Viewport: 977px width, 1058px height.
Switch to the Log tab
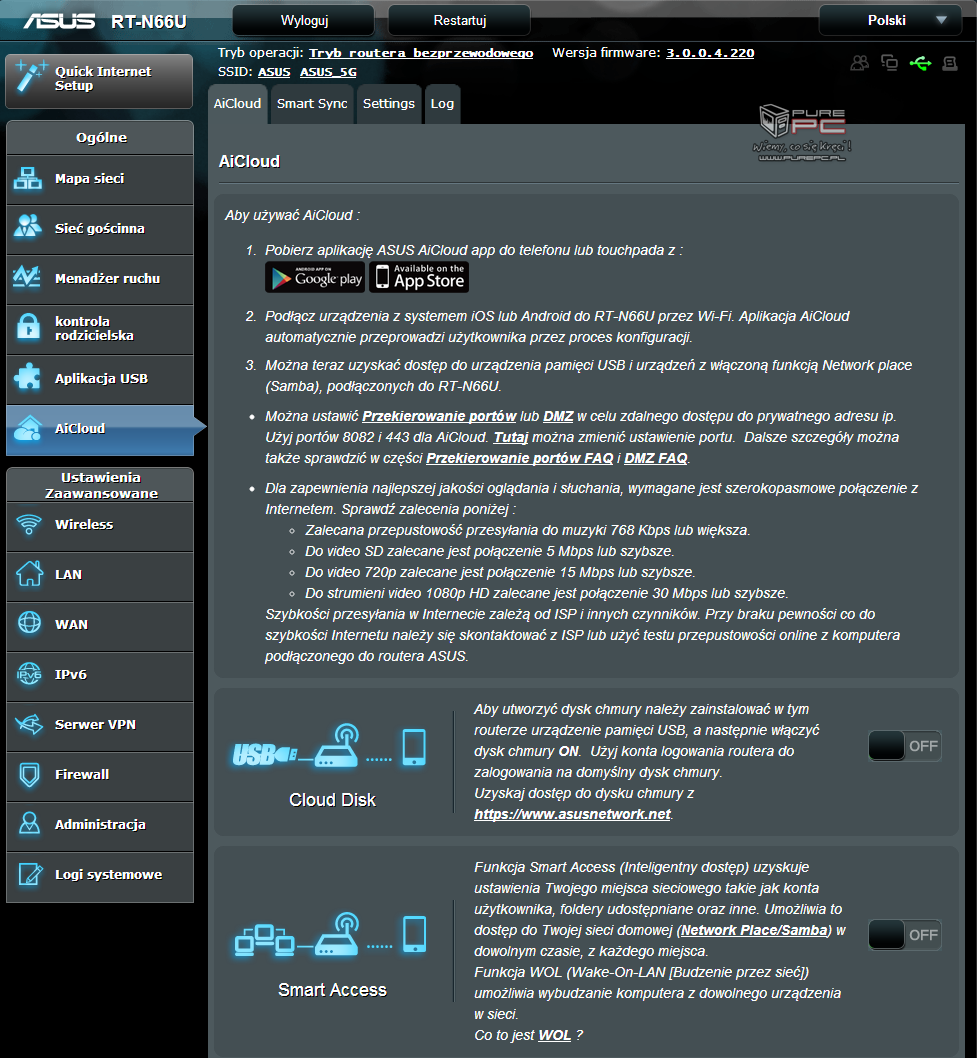[442, 104]
